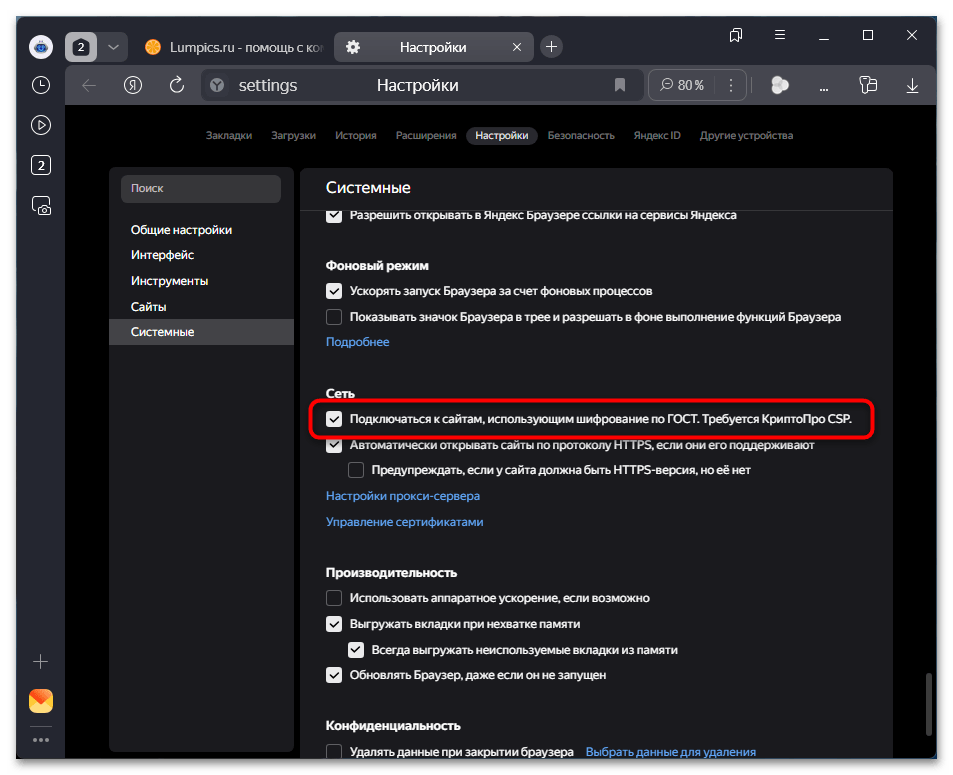Image resolution: width=953 pixels, height=775 pixels.
Task: Click the settings page vertical scrollbar
Action: [x=928, y=704]
